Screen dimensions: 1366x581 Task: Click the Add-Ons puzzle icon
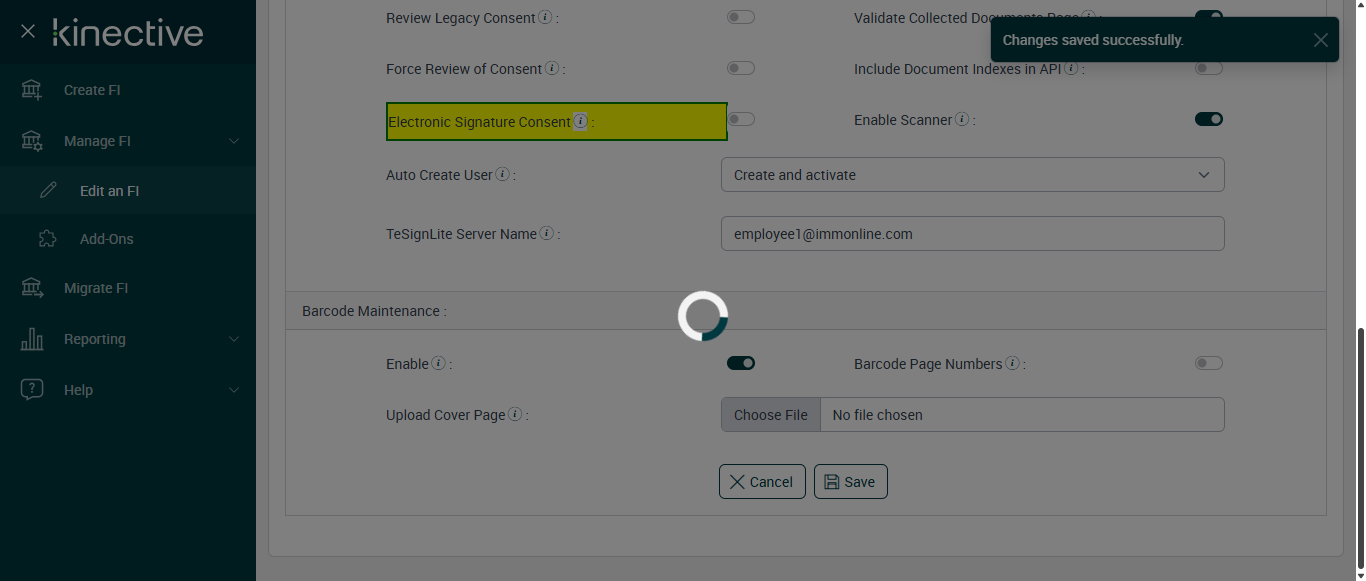[48, 239]
